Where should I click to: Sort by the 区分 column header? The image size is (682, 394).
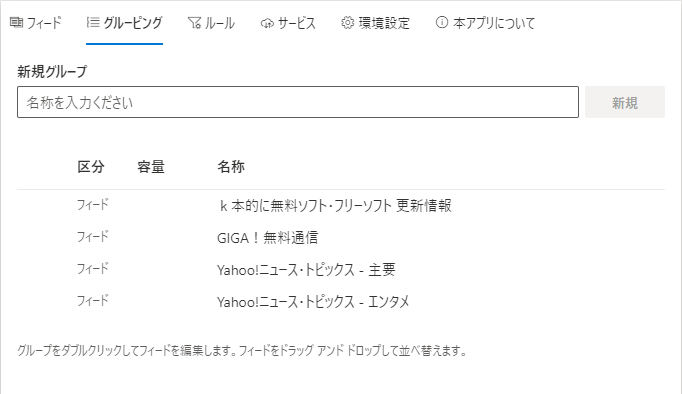click(91, 167)
